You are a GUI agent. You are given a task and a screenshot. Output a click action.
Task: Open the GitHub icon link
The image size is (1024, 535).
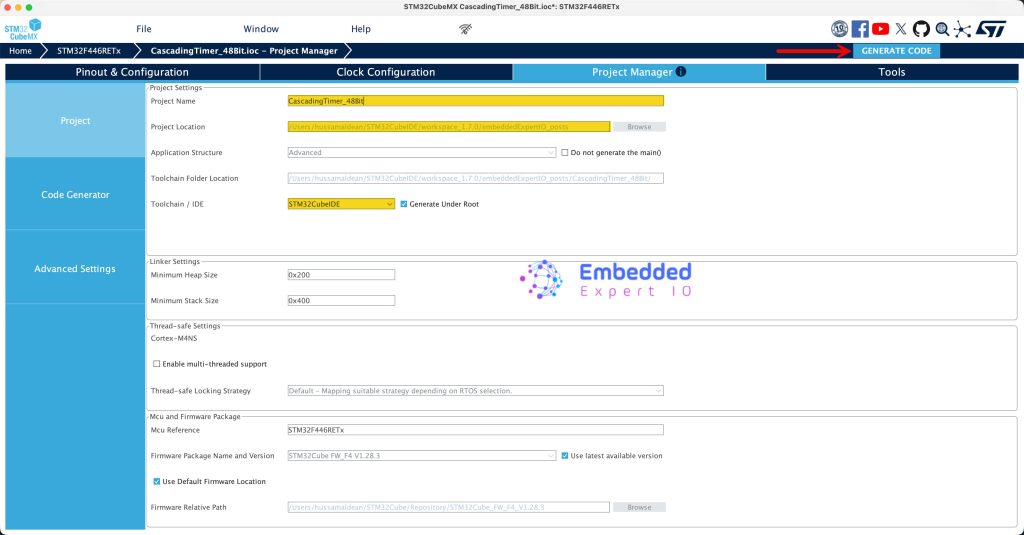point(921,29)
